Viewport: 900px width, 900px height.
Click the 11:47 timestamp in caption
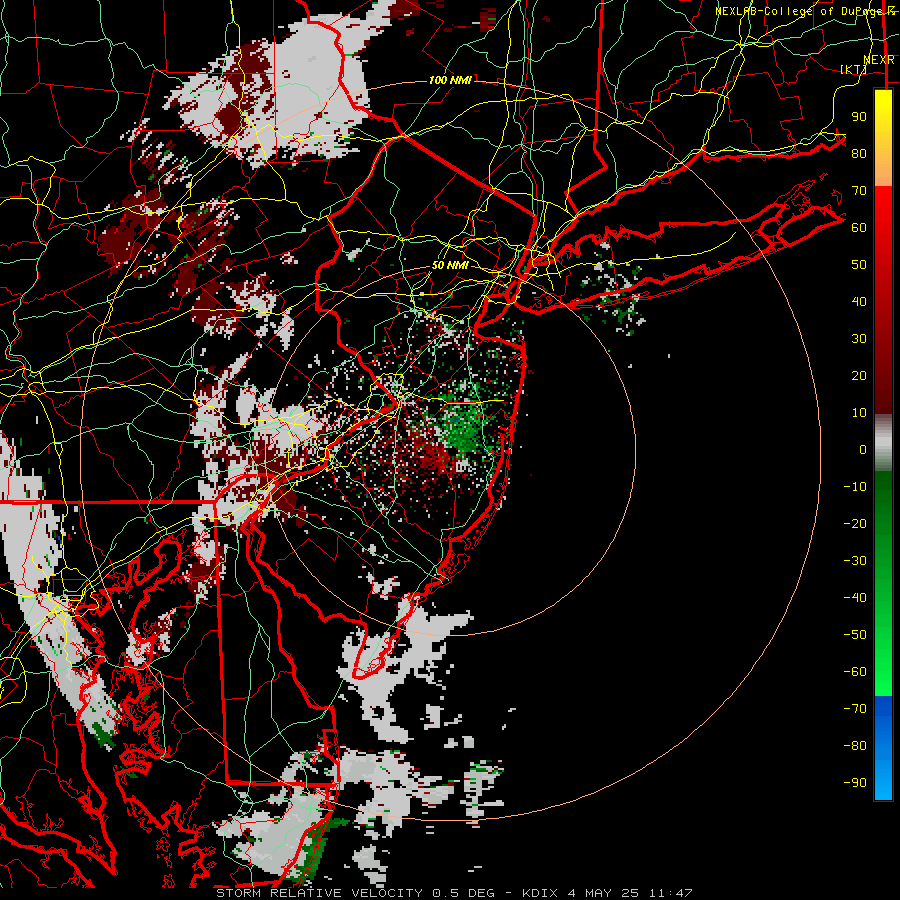(x=670, y=893)
